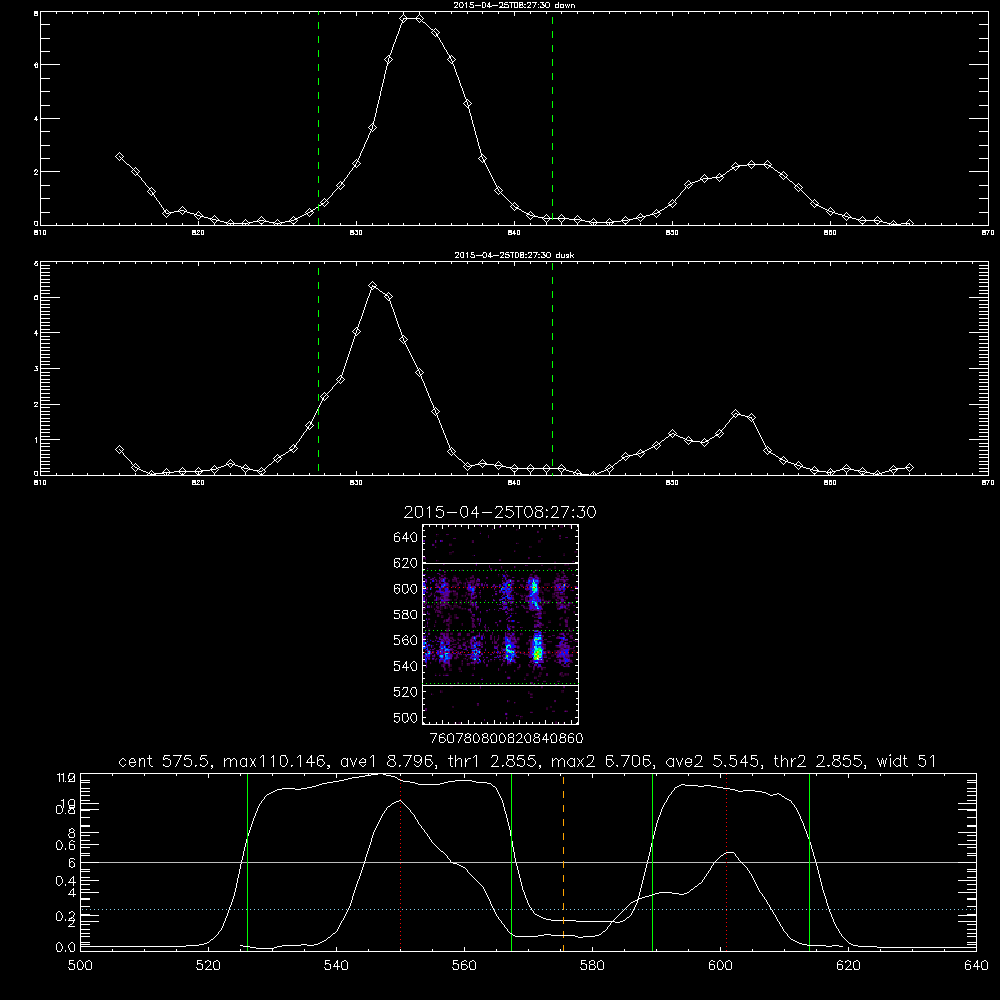Click 'cent 575.5' in the stats line
This screenshot has width=1000, height=1000.
tap(167, 761)
